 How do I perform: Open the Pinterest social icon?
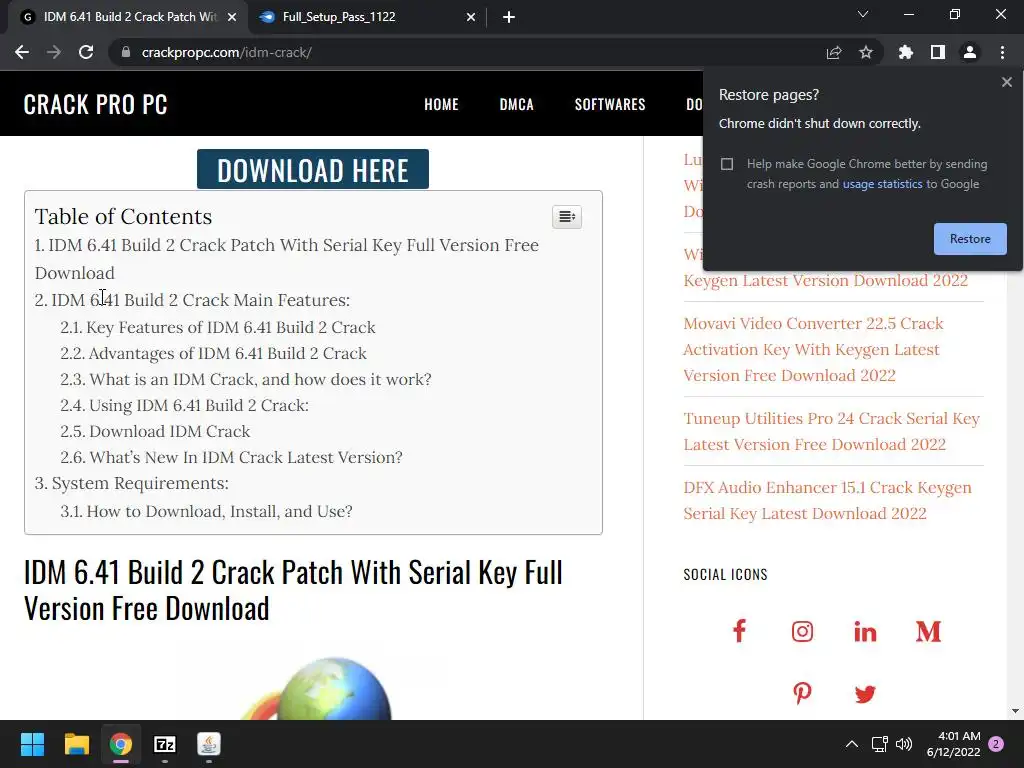pyautogui.click(x=802, y=694)
